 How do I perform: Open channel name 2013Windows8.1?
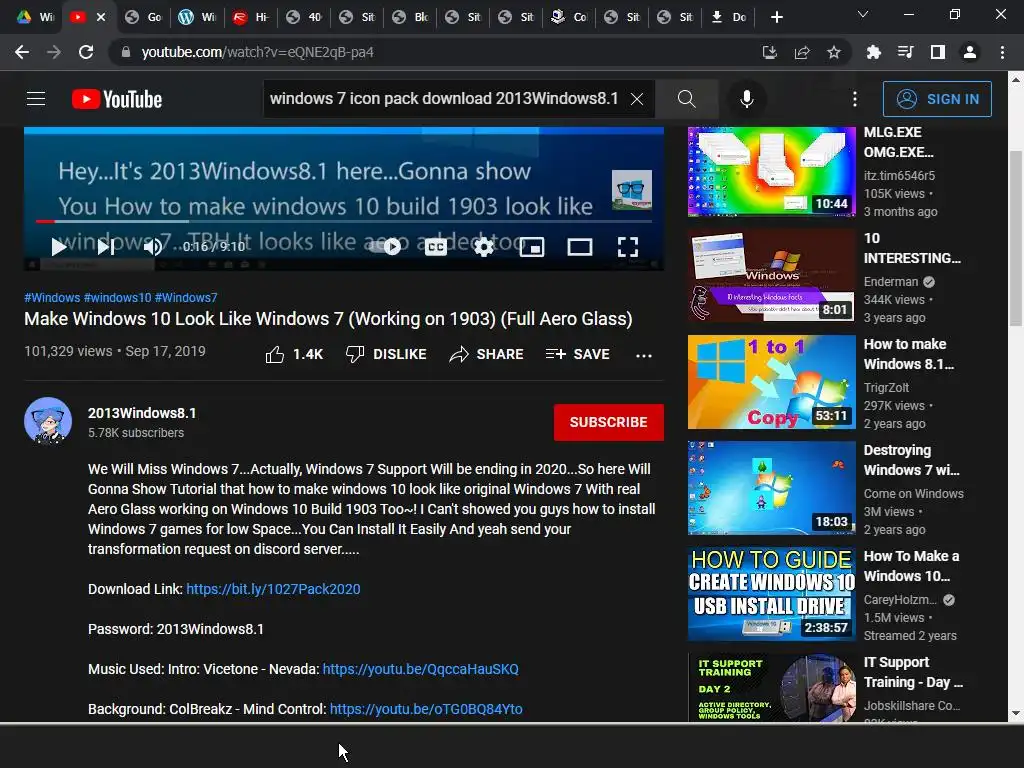pos(142,413)
